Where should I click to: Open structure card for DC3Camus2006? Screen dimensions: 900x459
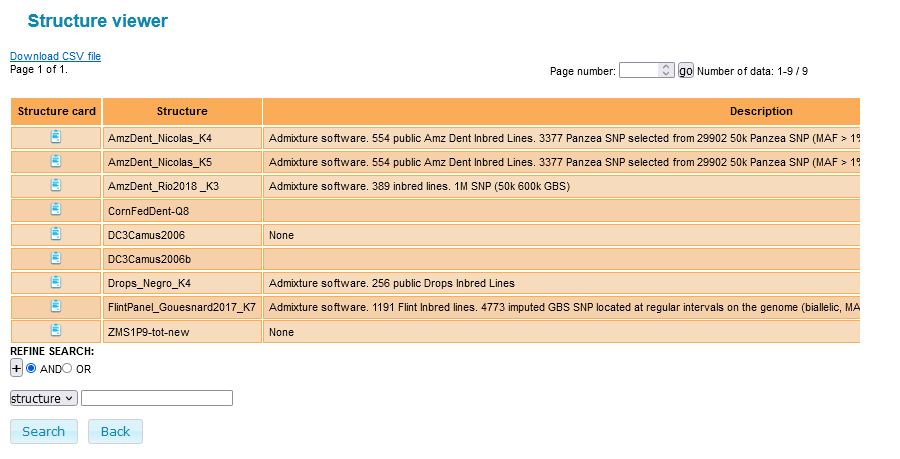coord(56,234)
